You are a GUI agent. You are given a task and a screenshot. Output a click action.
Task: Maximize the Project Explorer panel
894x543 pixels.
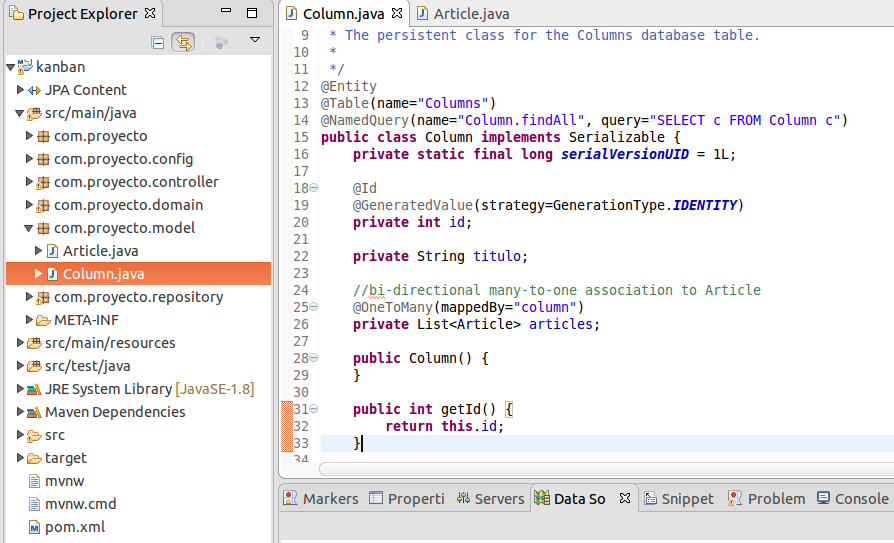click(252, 13)
